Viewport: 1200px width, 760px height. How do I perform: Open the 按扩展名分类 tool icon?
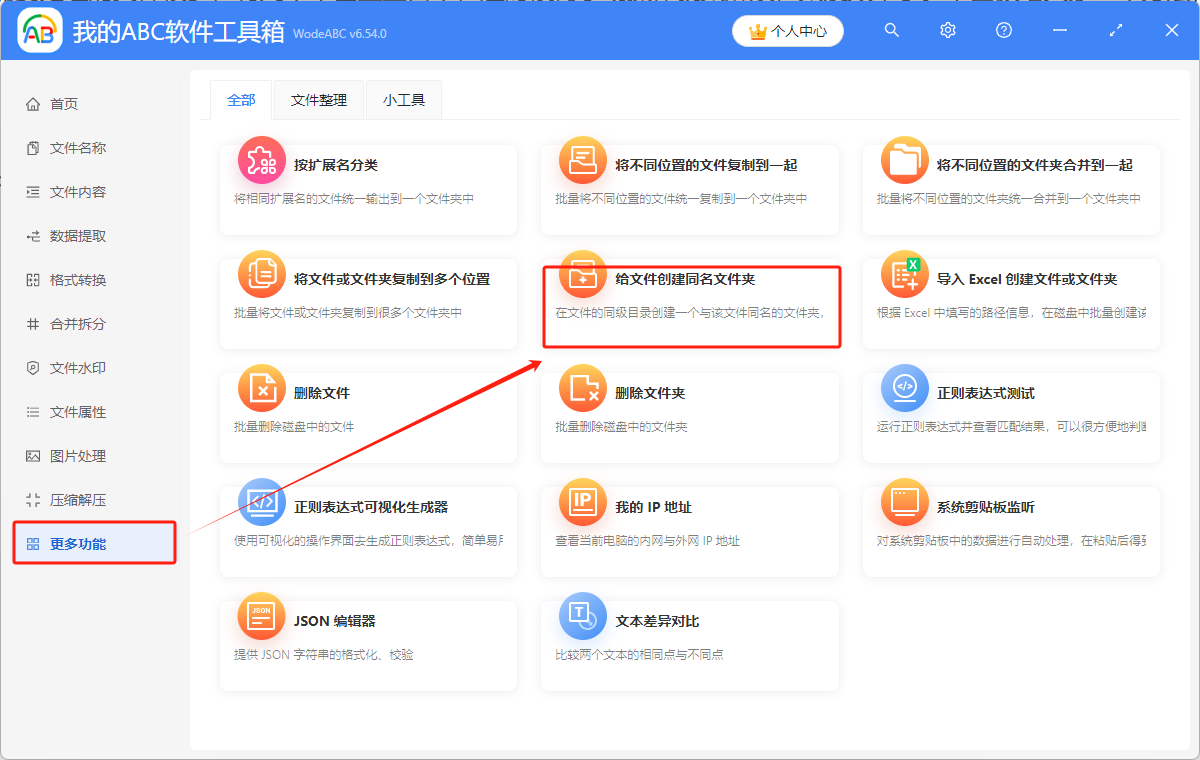(x=261, y=160)
